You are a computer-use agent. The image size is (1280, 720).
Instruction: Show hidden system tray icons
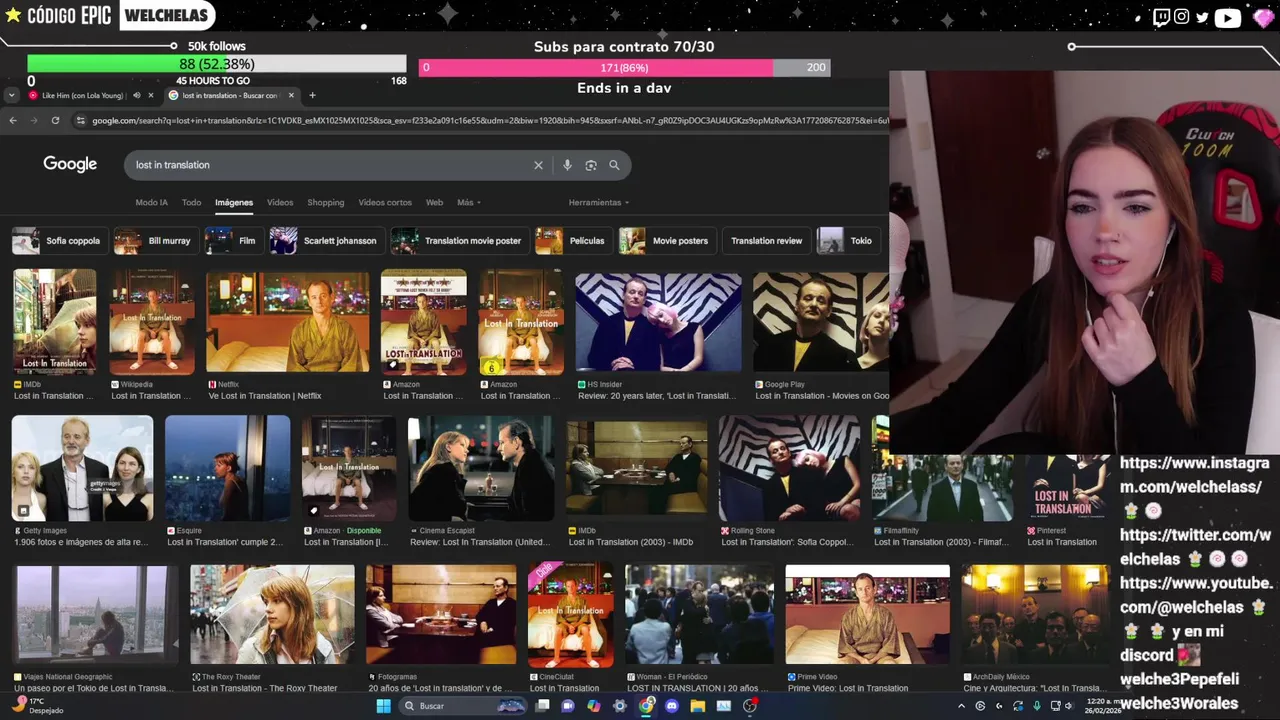962,706
